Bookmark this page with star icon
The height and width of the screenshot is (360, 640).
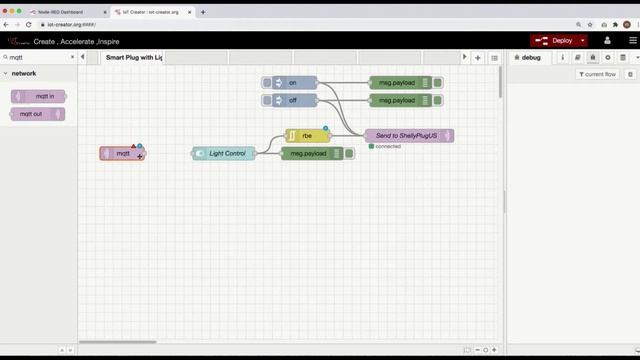coord(590,24)
